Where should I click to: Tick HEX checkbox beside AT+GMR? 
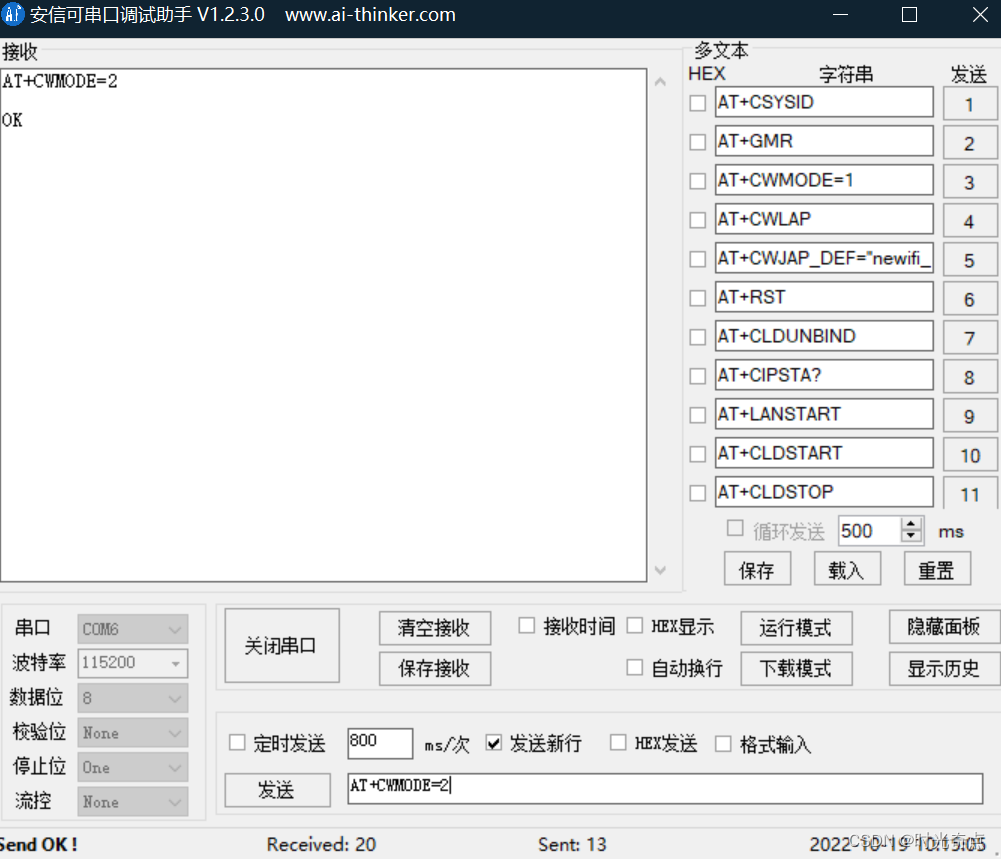pyautogui.click(x=698, y=142)
